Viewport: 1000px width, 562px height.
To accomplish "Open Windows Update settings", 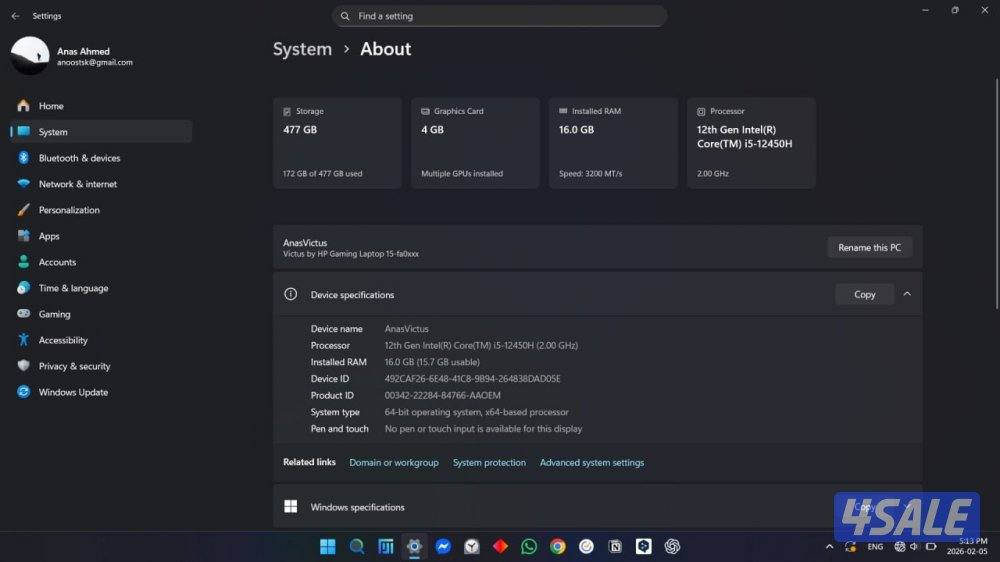I will [102, 392].
